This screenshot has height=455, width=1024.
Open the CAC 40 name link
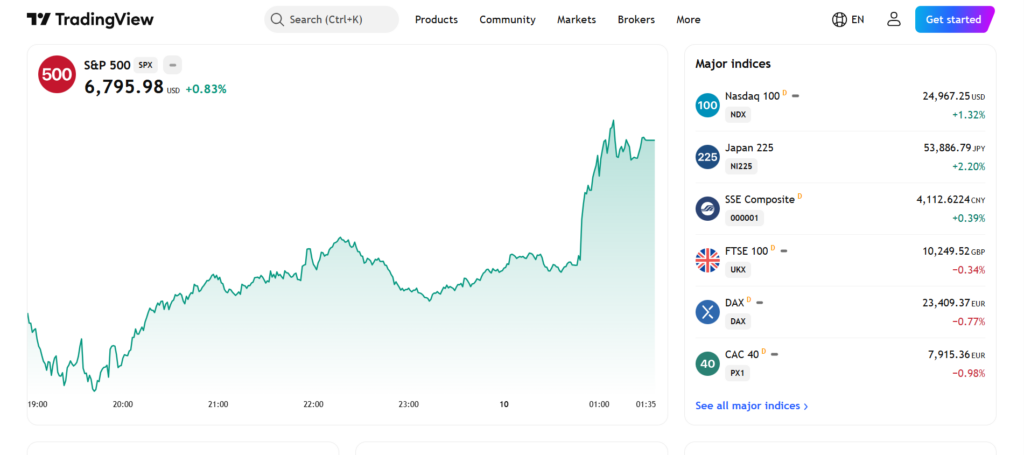[x=742, y=354]
